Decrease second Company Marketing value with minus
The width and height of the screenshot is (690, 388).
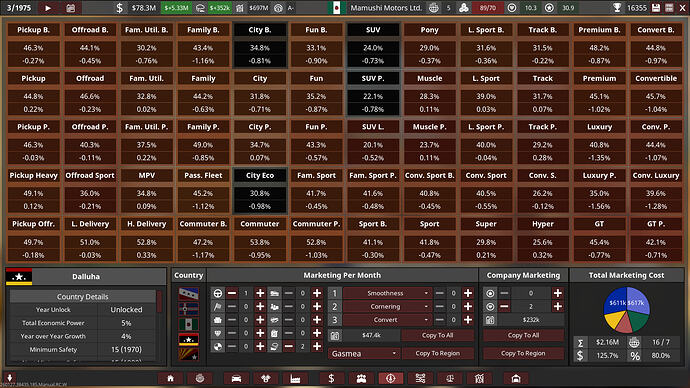504,307
